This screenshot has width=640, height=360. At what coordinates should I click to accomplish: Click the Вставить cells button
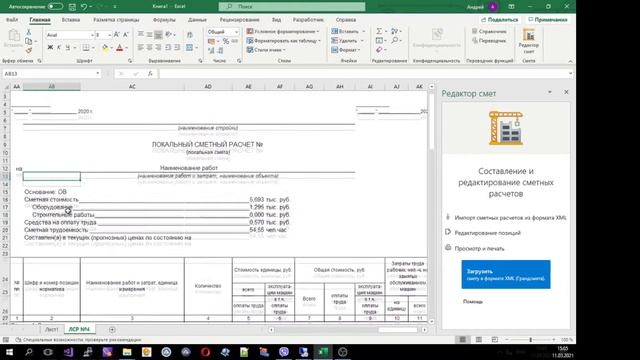345,31
